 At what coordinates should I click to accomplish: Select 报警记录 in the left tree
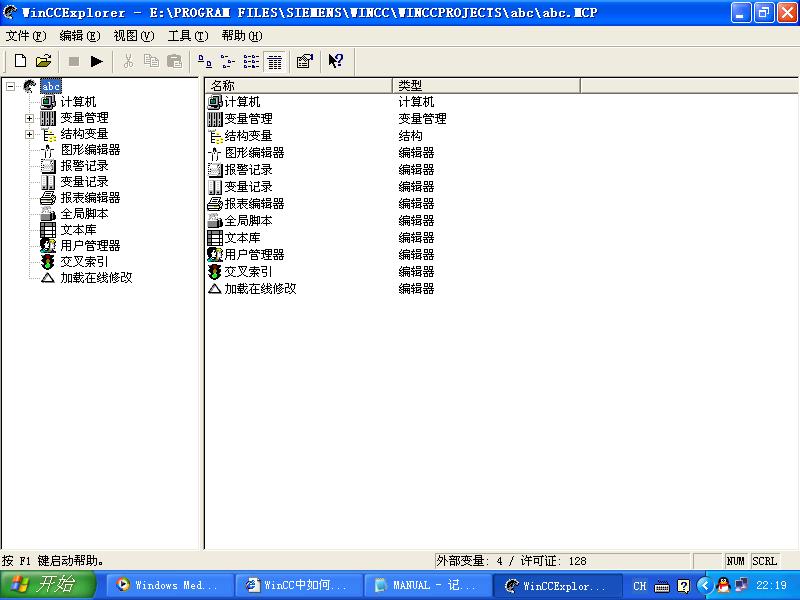84,166
